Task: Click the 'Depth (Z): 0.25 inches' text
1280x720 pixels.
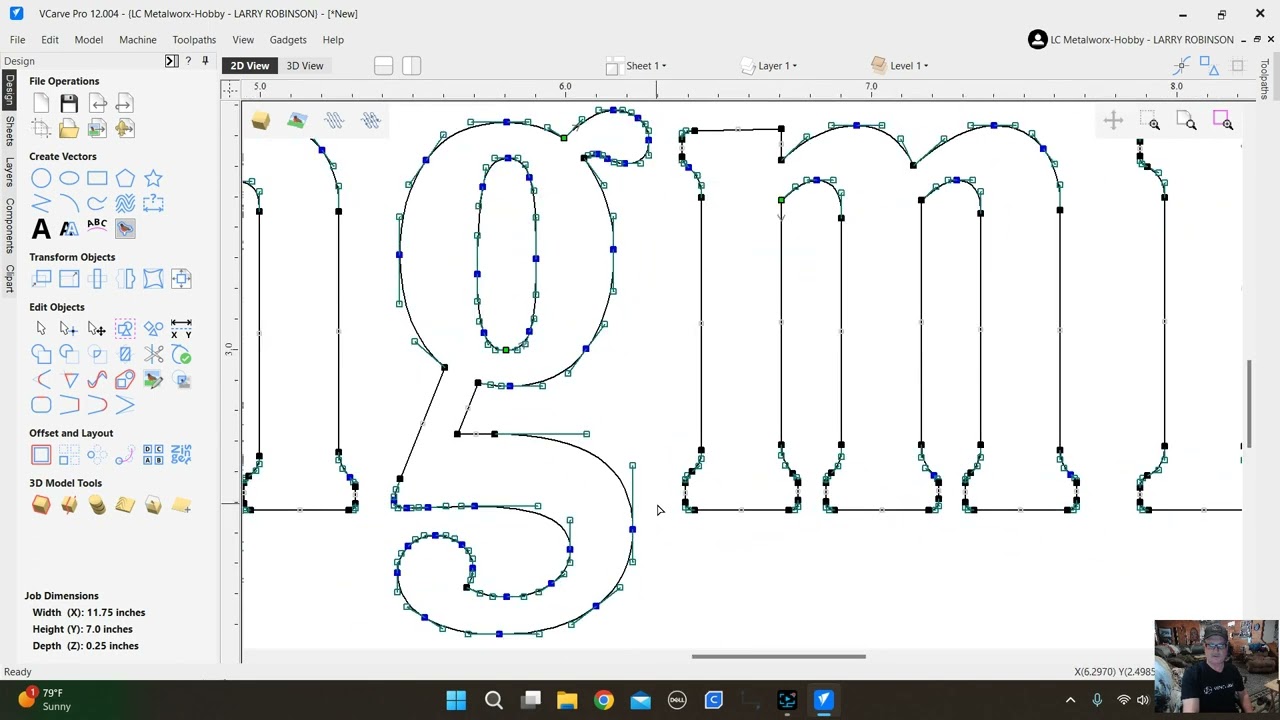Action: point(86,646)
